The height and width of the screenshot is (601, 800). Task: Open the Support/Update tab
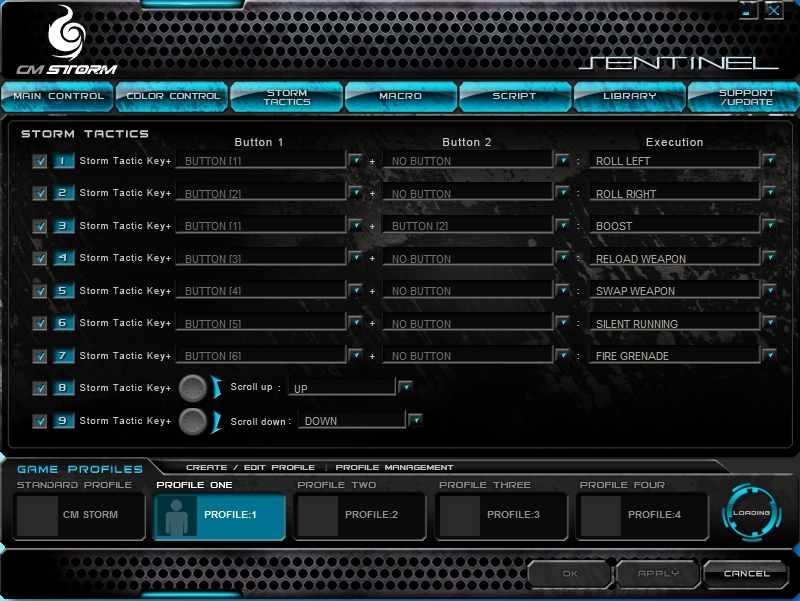point(744,96)
